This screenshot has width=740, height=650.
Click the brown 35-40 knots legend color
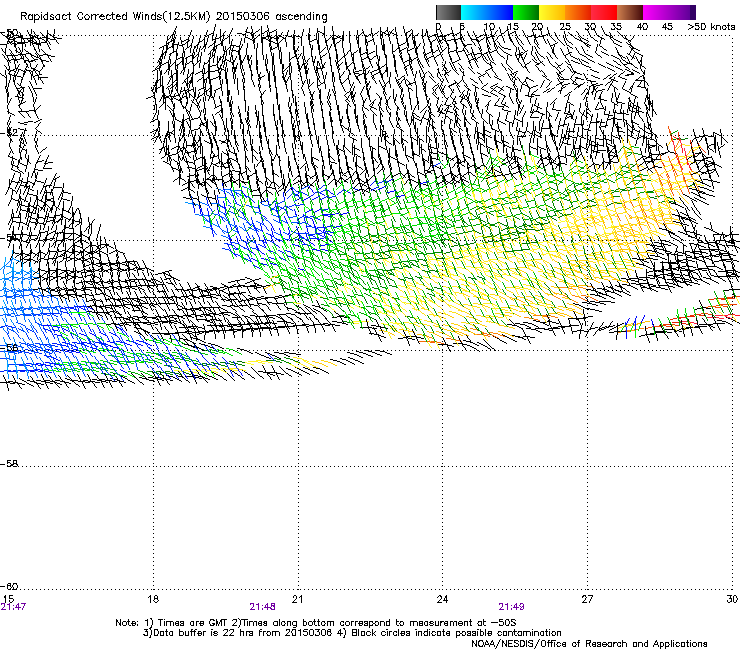[630, 12]
